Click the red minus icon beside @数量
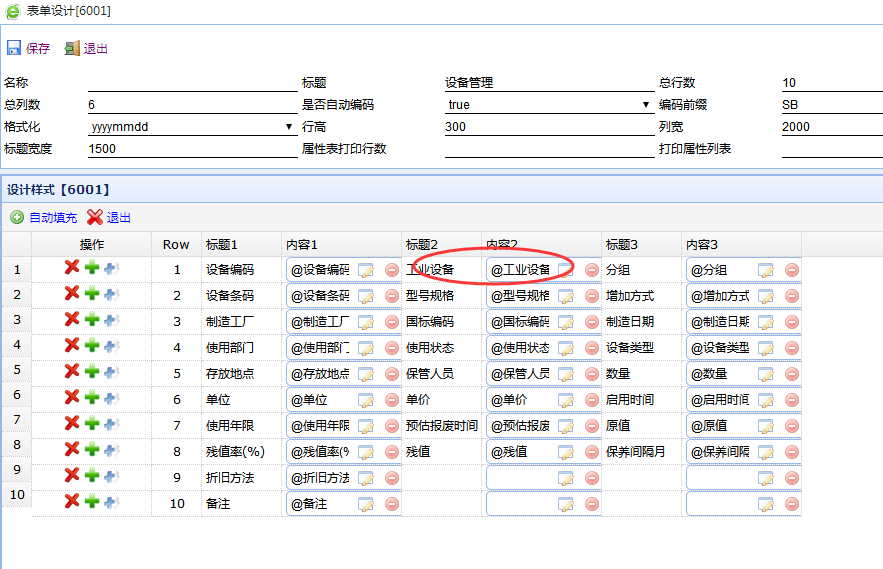This screenshot has width=883, height=569. pyautogui.click(x=792, y=374)
